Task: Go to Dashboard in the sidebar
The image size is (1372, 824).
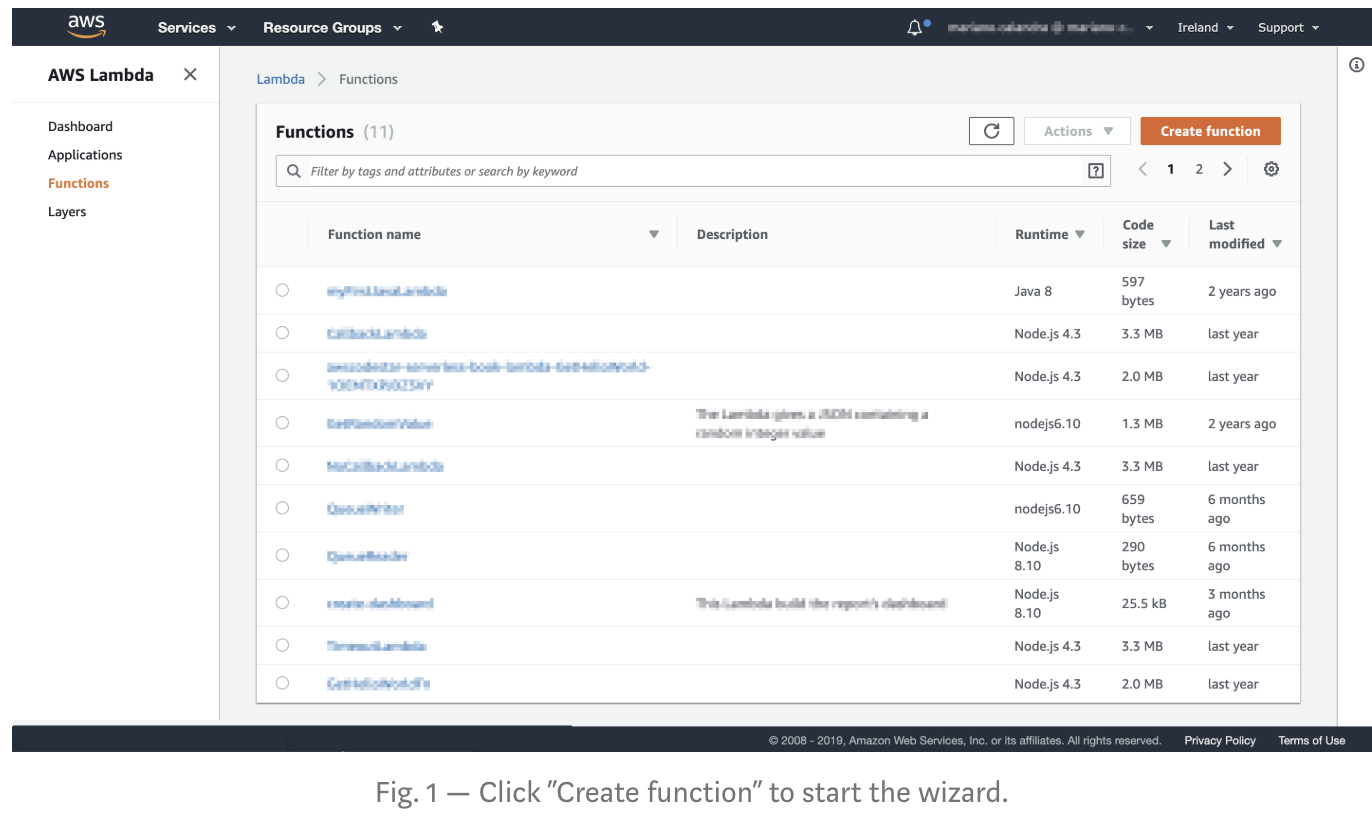Action: click(x=80, y=126)
